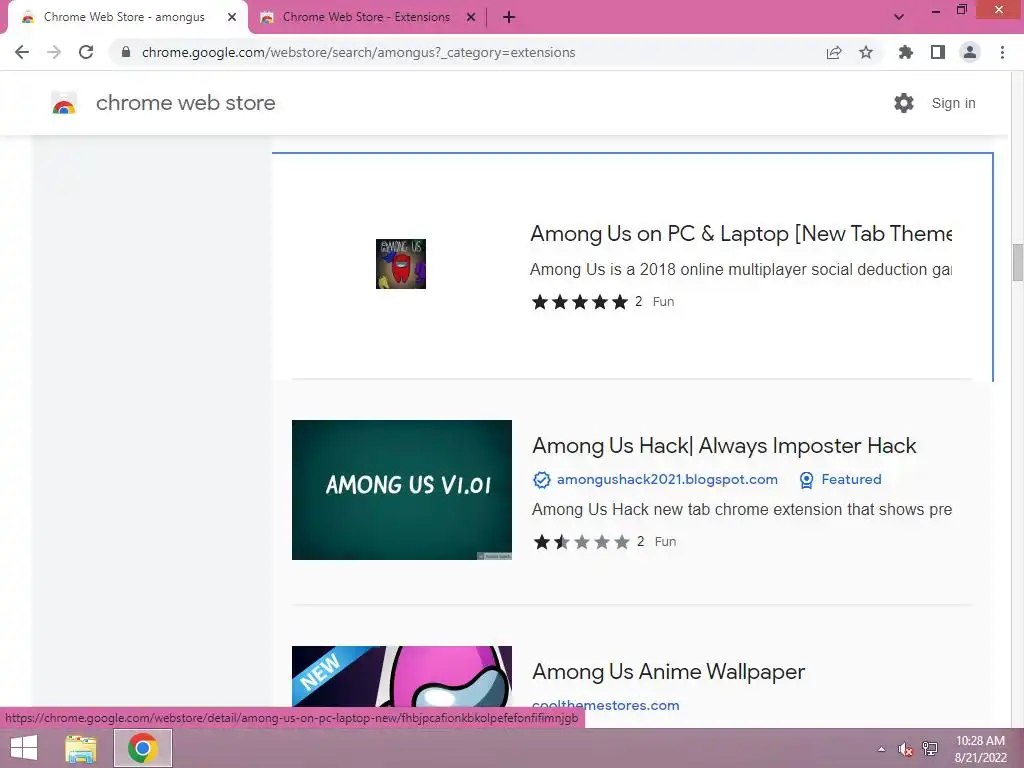The image size is (1024, 768).
Task: Close the amongus tab
Action: coord(232,17)
